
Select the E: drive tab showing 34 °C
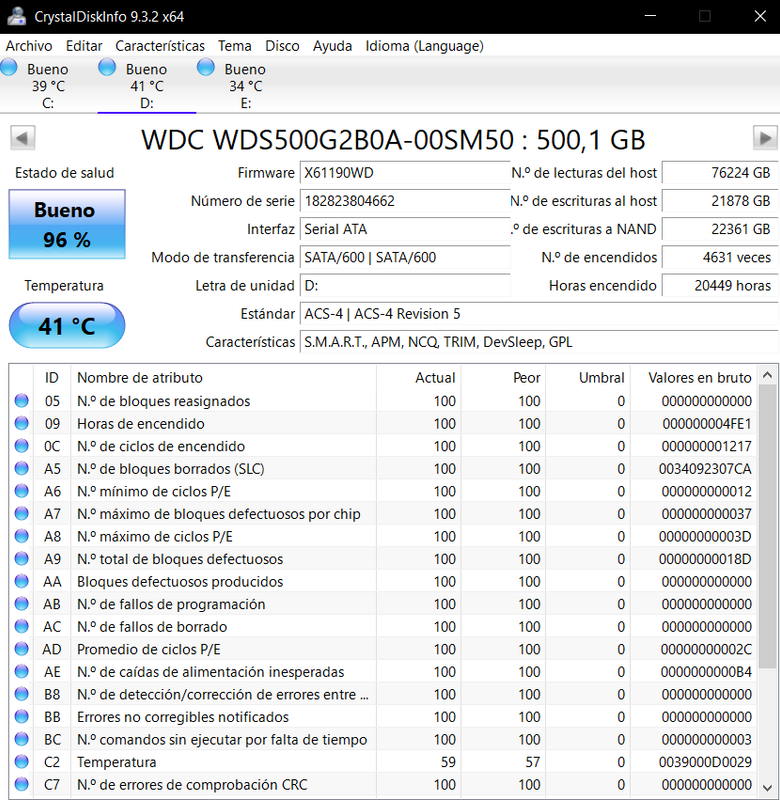click(x=245, y=85)
